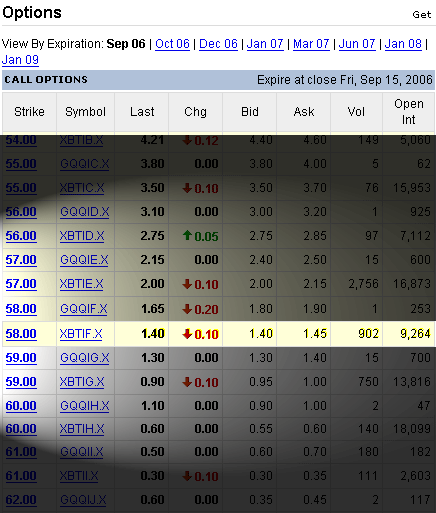The width and height of the screenshot is (436, 513).
Task: Select open interest value 9,264
Action: [x=415, y=334]
